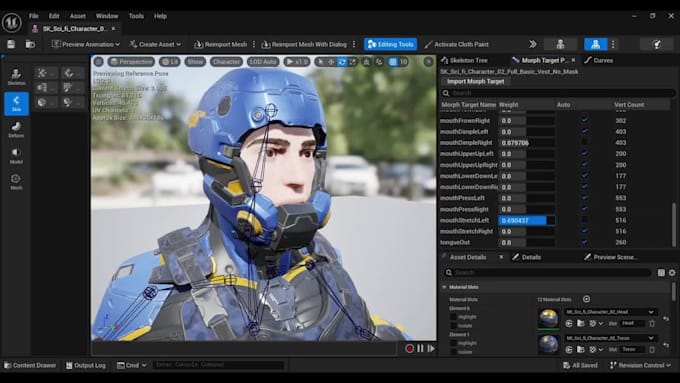Browse to Head material in Content Browser
This screenshot has height=383, width=680.
pos(581,323)
